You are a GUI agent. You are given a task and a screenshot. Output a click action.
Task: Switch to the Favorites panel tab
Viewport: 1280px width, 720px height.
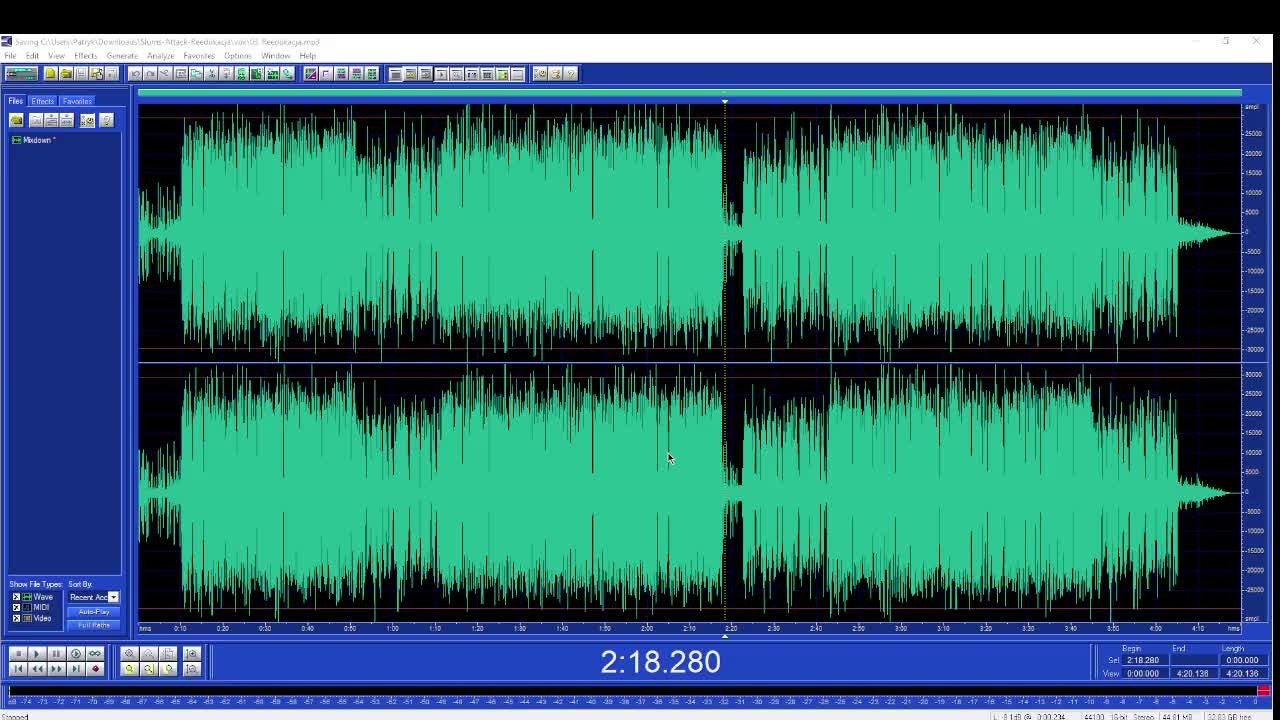[x=77, y=101]
